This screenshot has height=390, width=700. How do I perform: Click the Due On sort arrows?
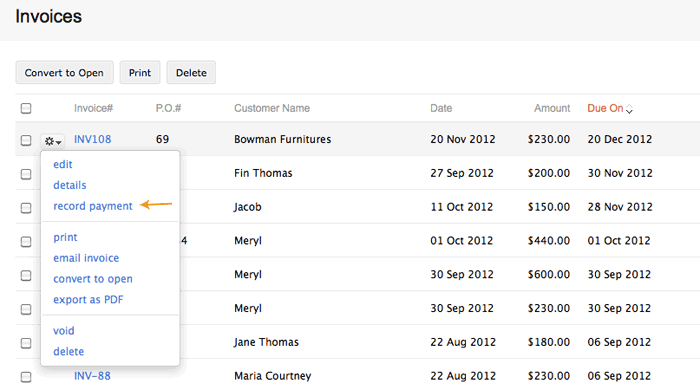(629, 109)
